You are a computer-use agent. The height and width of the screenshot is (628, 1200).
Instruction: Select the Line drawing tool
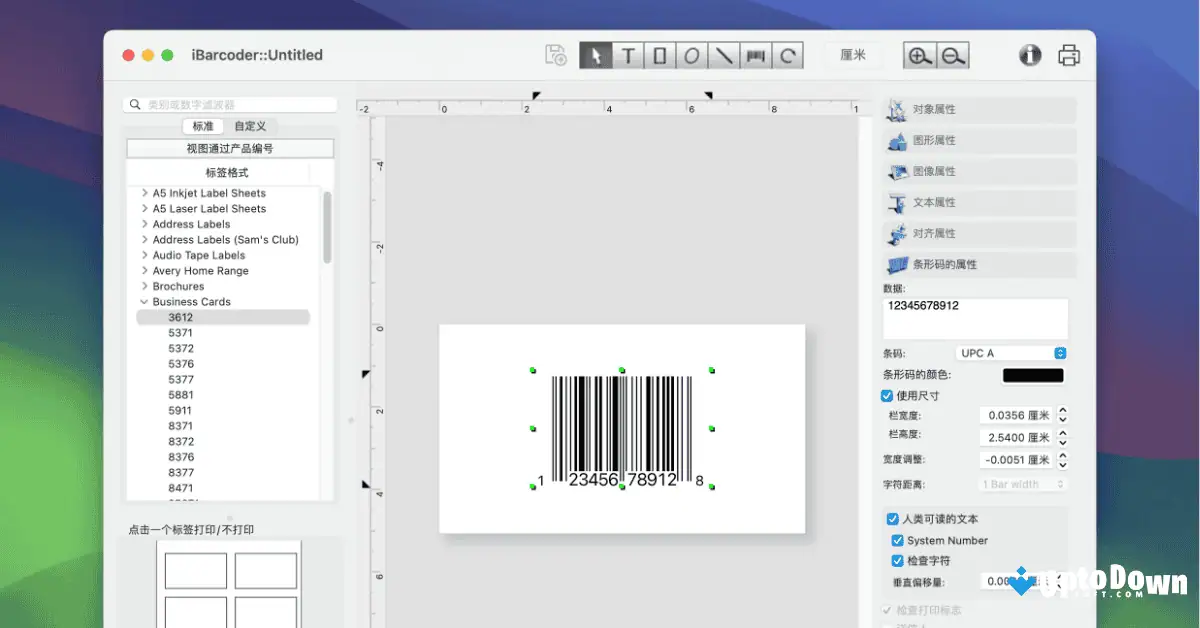click(724, 55)
